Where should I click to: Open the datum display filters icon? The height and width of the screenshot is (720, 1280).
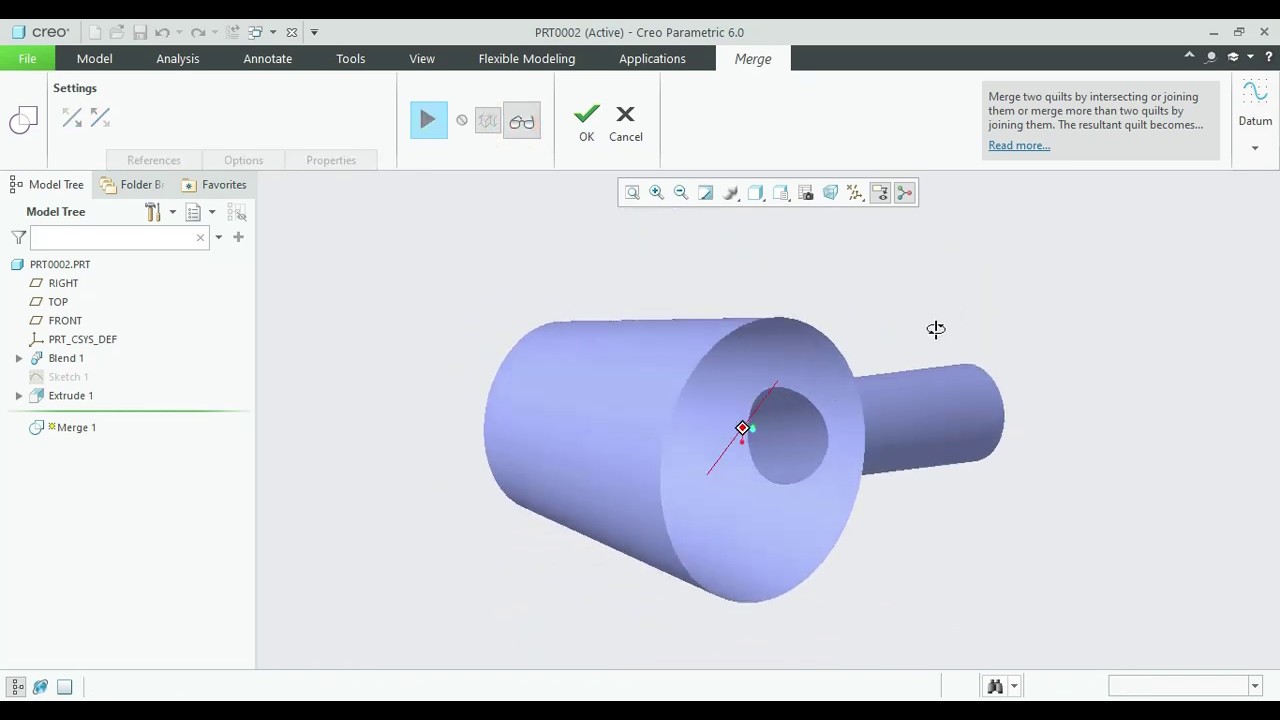(x=855, y=193)
